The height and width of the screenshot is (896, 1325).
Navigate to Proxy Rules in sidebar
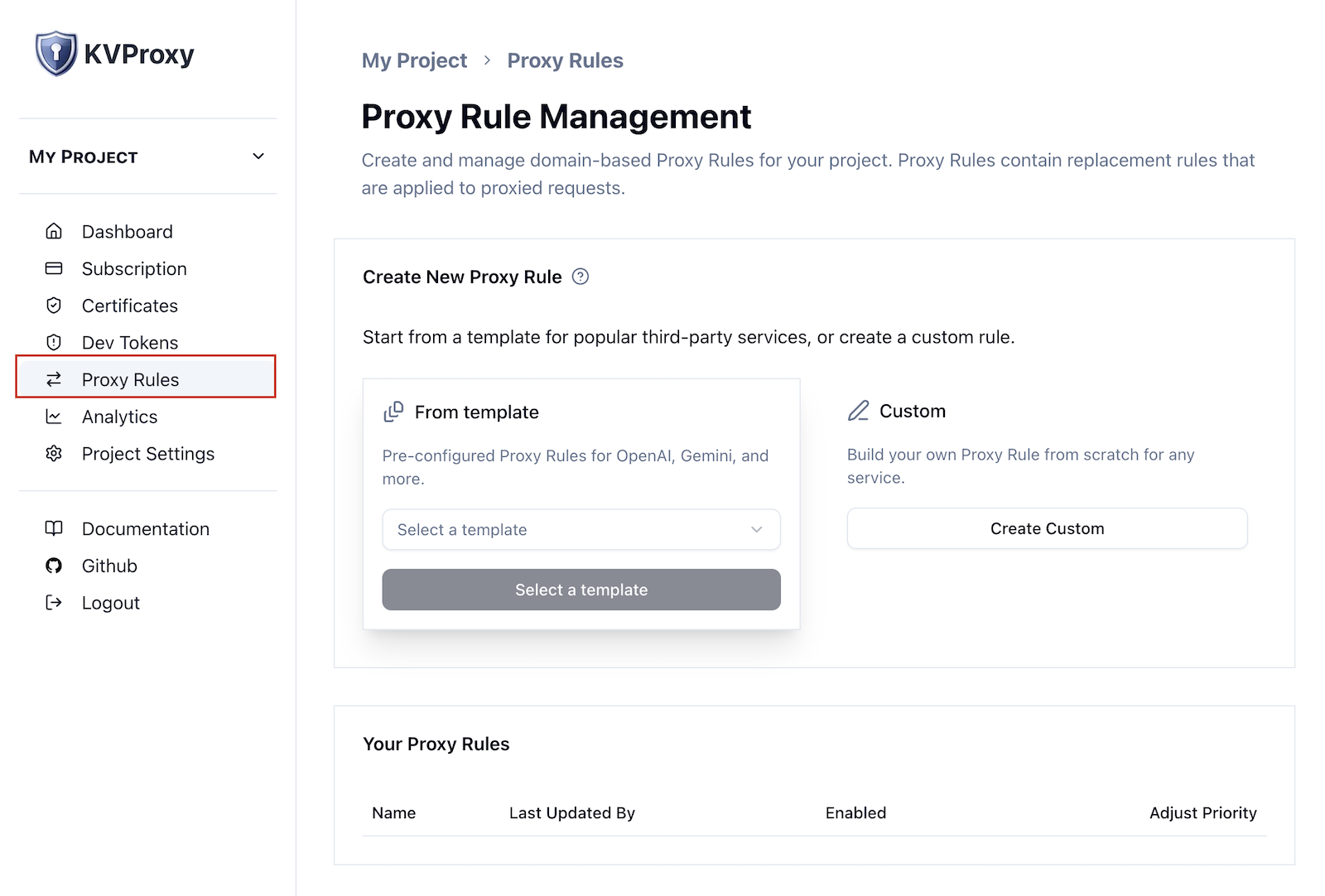(x=130, y=379)
